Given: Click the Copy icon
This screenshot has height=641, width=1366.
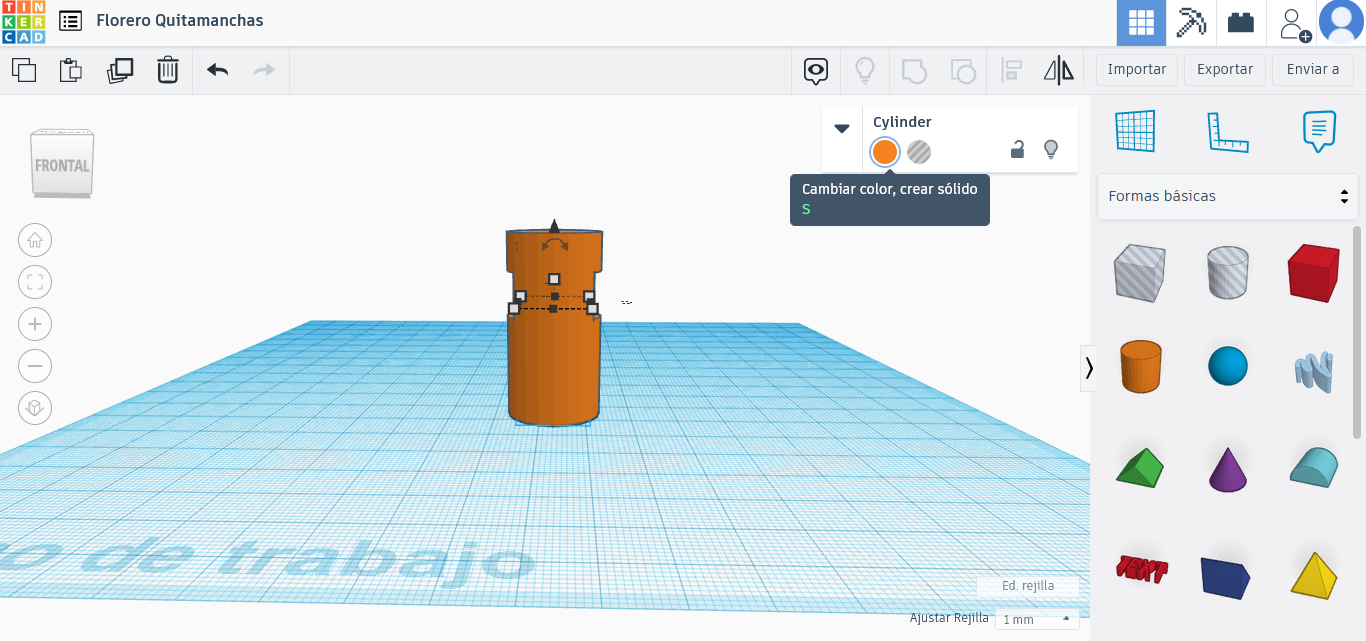Looking at the screenshot, I should [24, 70].
